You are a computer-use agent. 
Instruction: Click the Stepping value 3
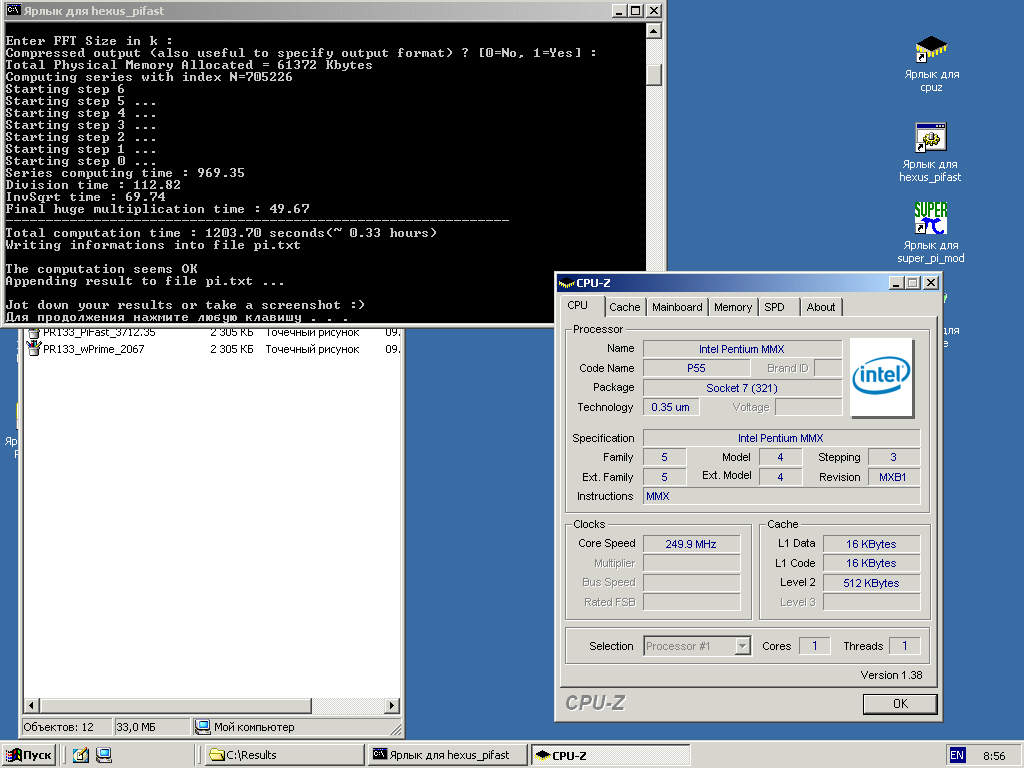(x=893, y=457)
